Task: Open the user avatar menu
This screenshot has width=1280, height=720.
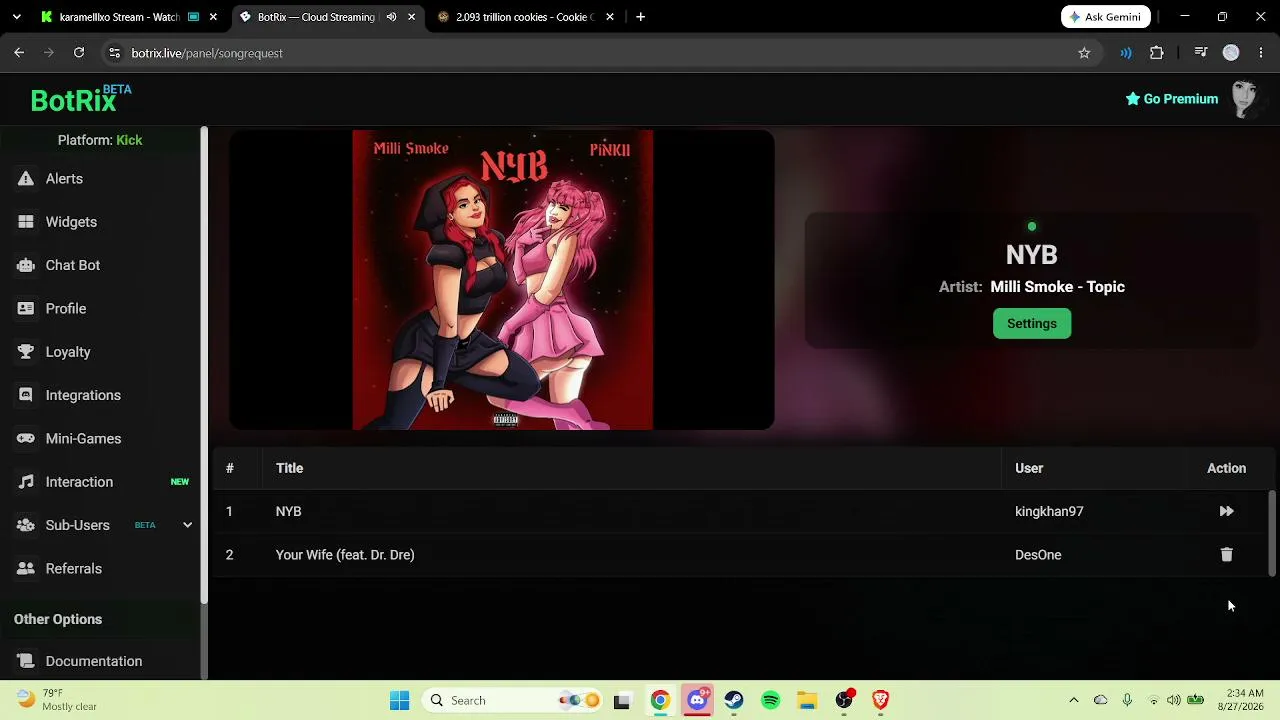Action: [1245, 99]
